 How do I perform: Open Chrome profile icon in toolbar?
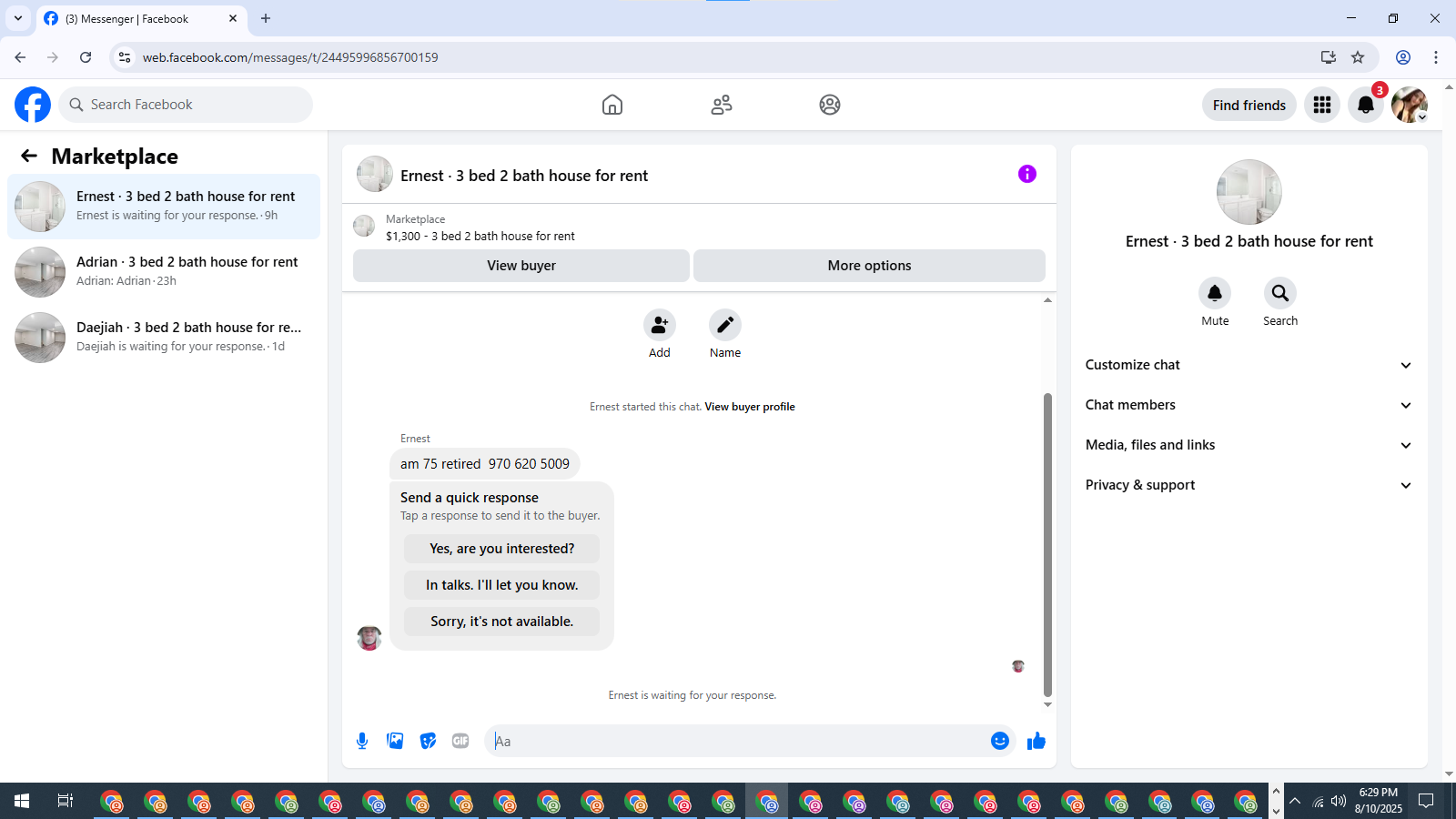click(x=1403, y=57)
